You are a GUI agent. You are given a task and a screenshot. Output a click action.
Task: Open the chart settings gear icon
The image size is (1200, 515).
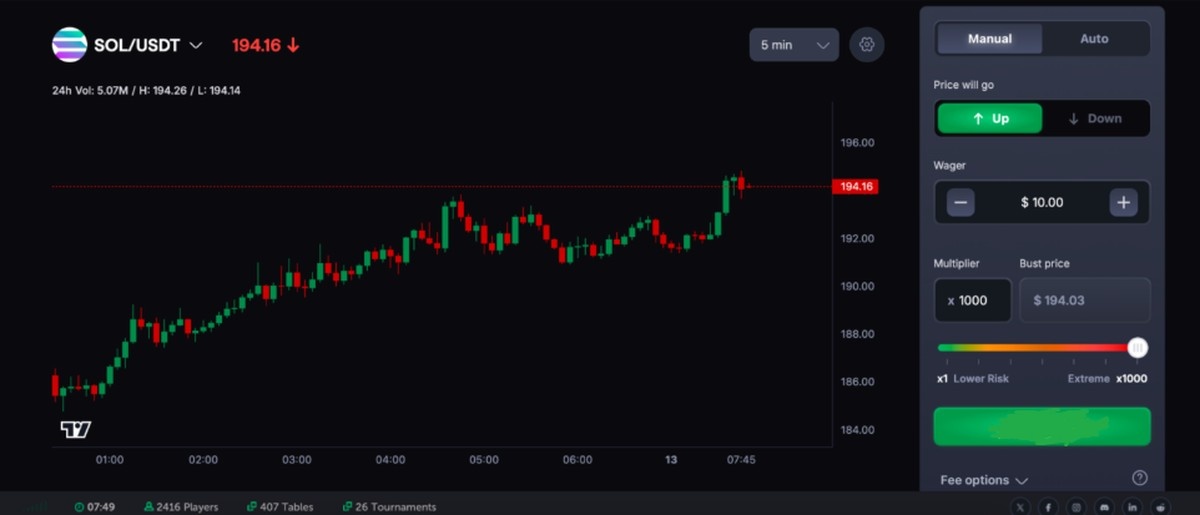pos(867,45)
